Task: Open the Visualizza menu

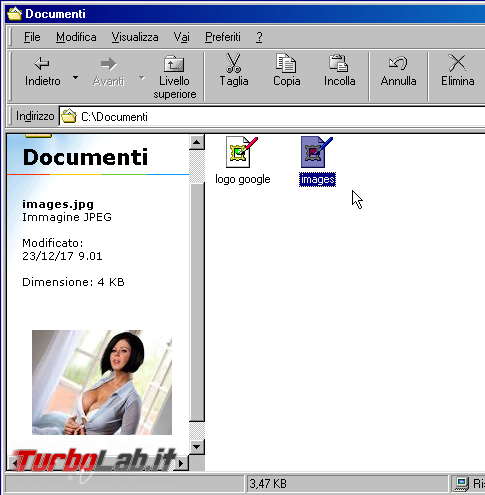Action: [x=135, y=37]
